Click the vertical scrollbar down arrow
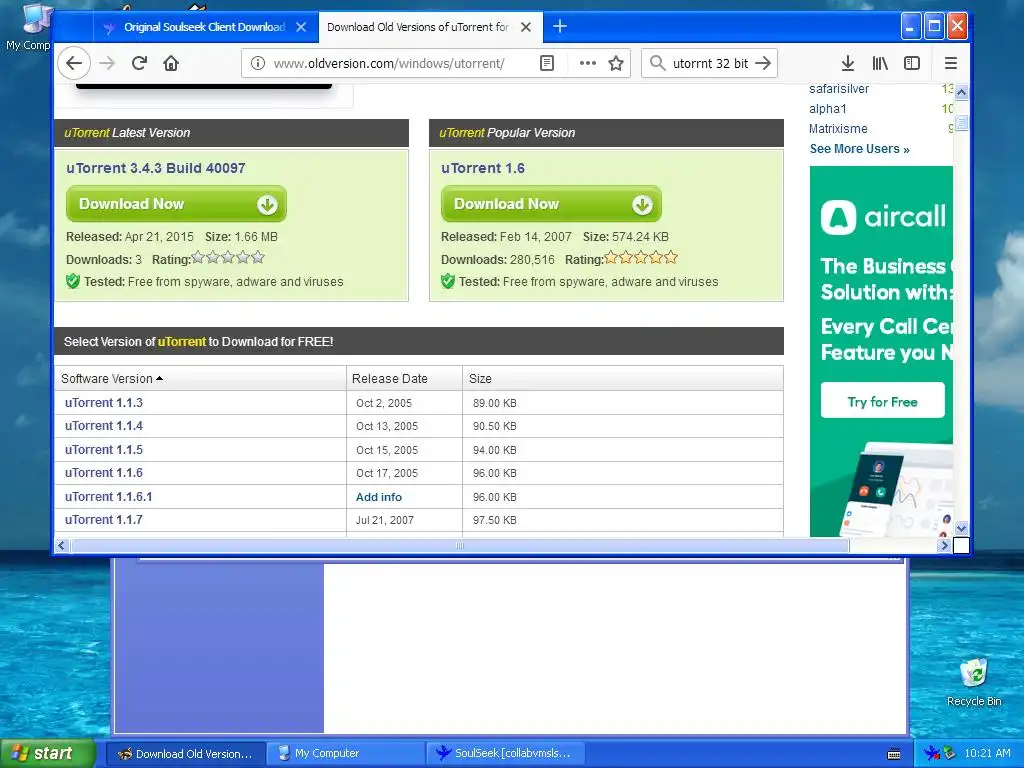This screenshot has height=768, width=1024. click(961, 528)
